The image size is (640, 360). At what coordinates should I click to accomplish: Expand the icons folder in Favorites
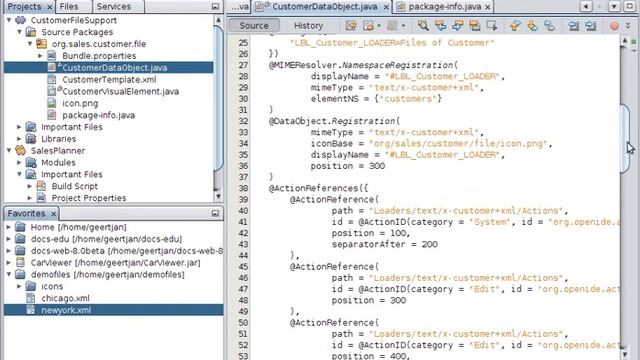[x=19, y=286]
